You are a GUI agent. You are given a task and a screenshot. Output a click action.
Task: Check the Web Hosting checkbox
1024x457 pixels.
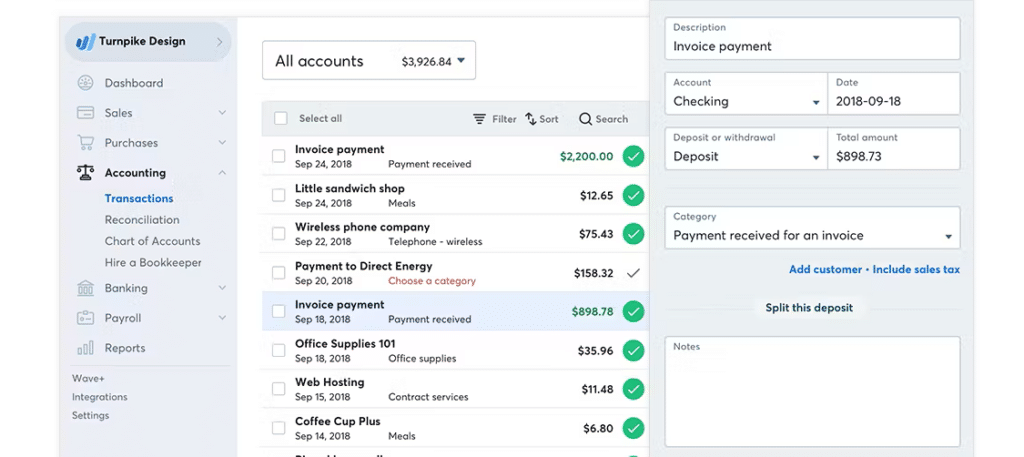[279, 389]
